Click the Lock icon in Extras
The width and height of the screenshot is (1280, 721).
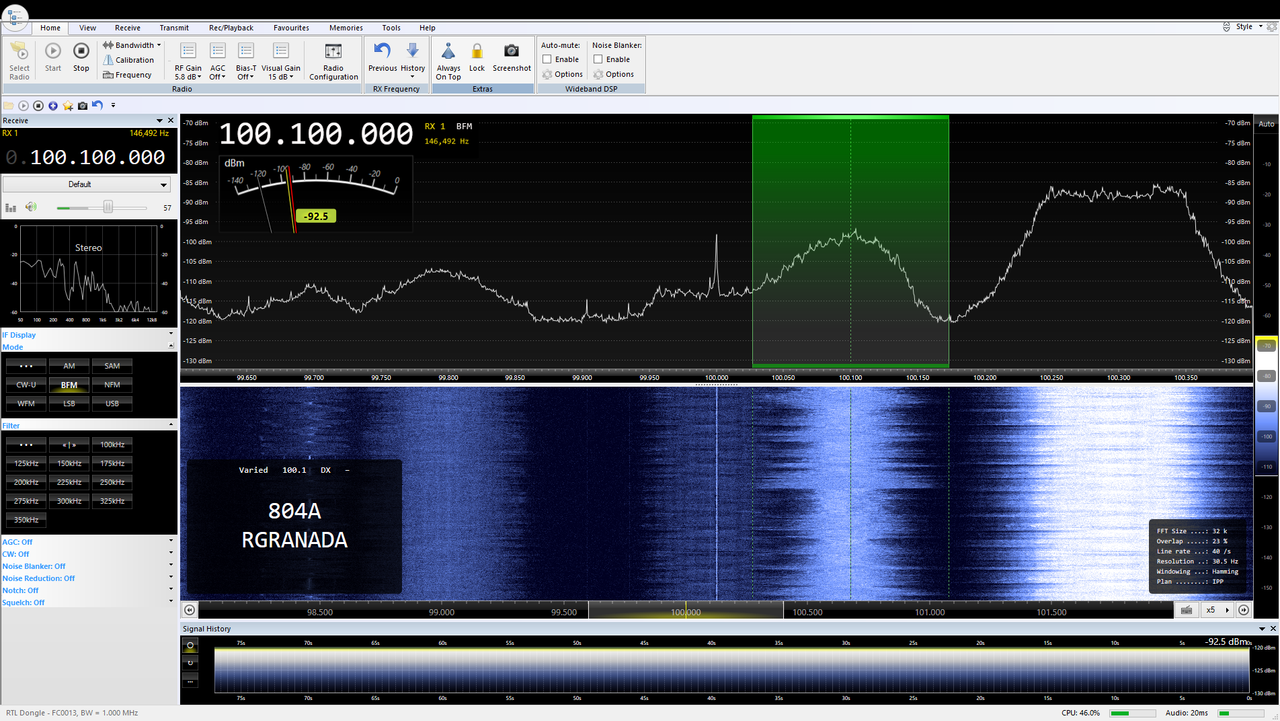click(477, 57)
